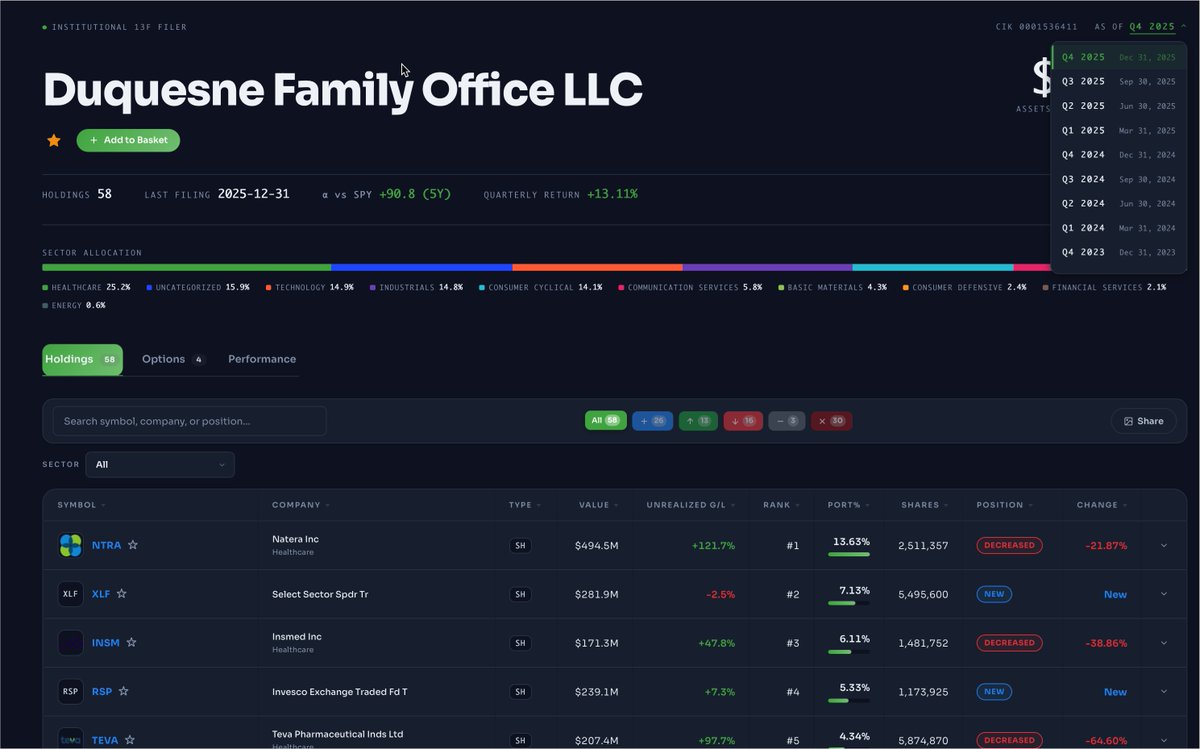Image resolution: width=1200 pixels, height=749 pixels.
Task: Sort by the Change column
Action: (1101, 505)
